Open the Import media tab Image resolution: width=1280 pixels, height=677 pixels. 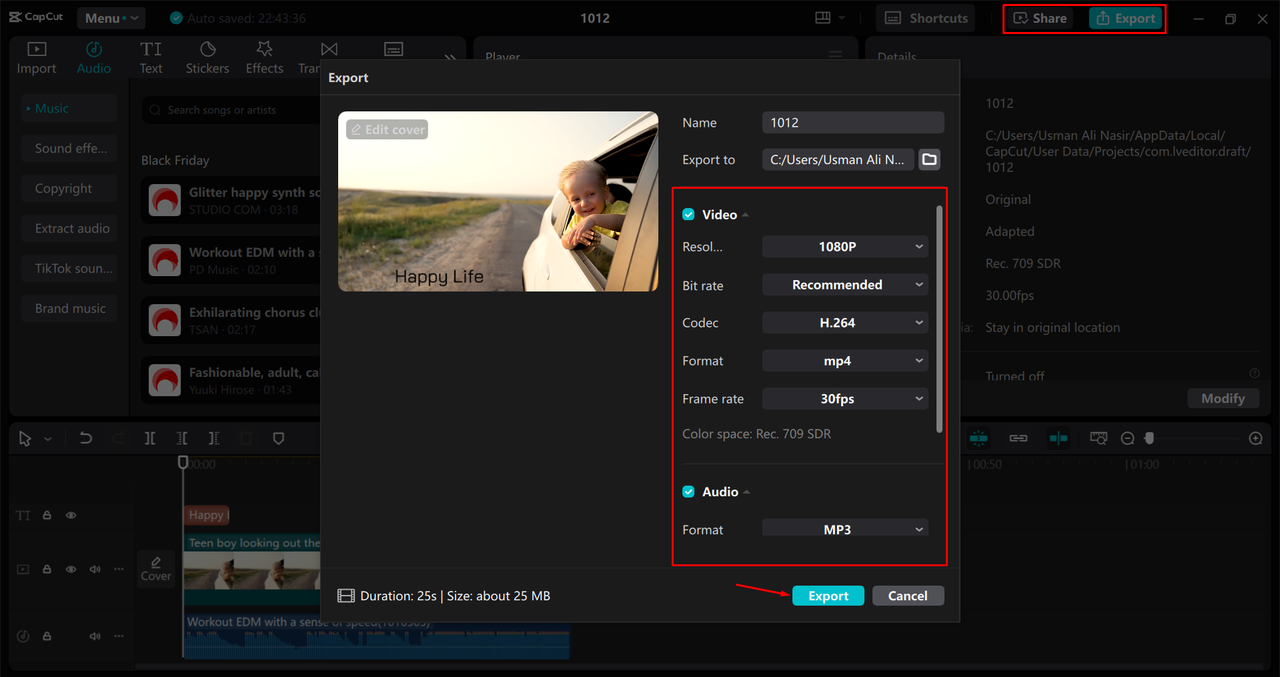[x=36, y=58]
